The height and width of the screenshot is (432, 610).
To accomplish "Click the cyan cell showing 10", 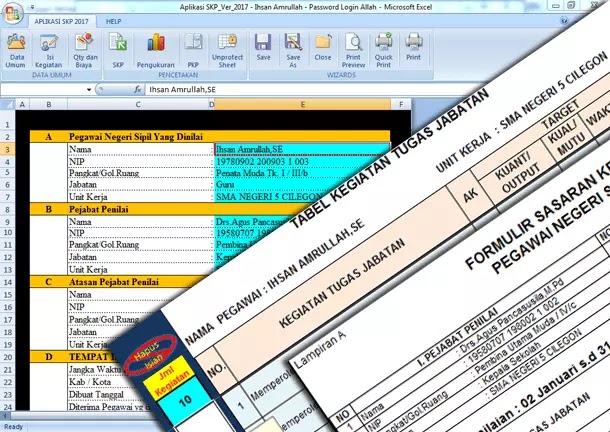I will [x=185, y=401].
